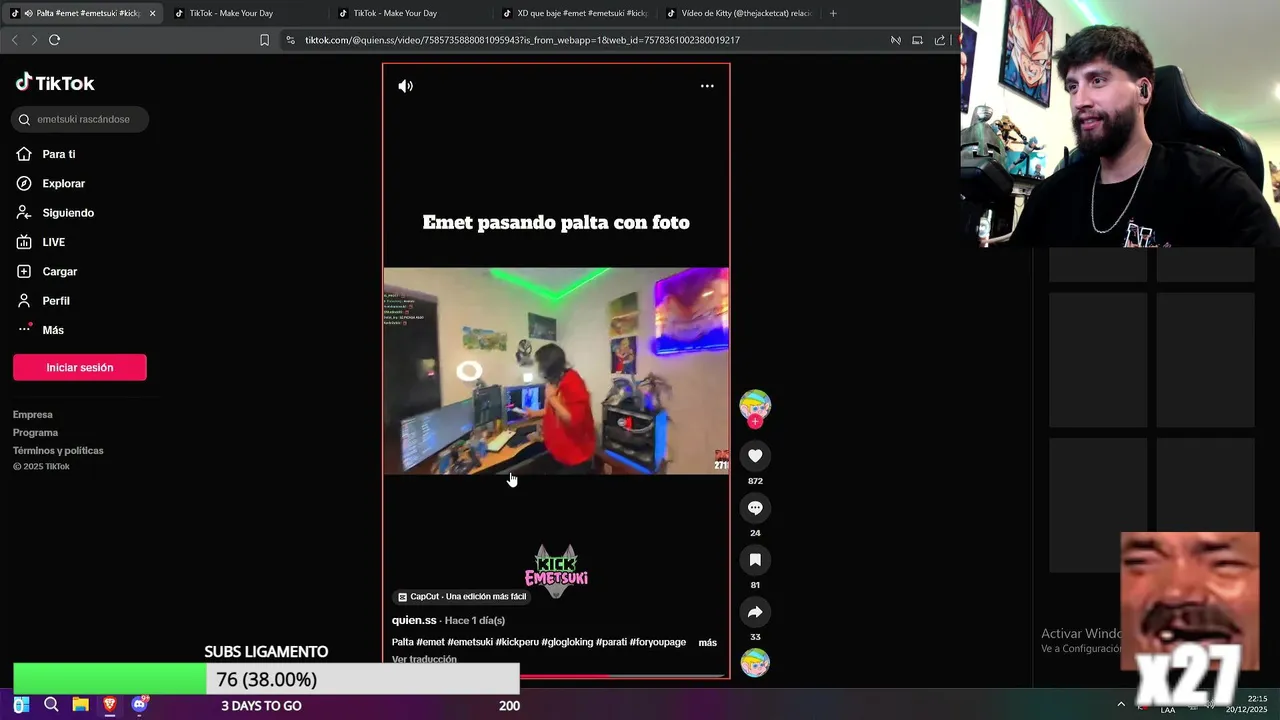Screen dimensions: 1280x720
Task: Open File Explorer from the taskbar
Action: tap(80, 705)
